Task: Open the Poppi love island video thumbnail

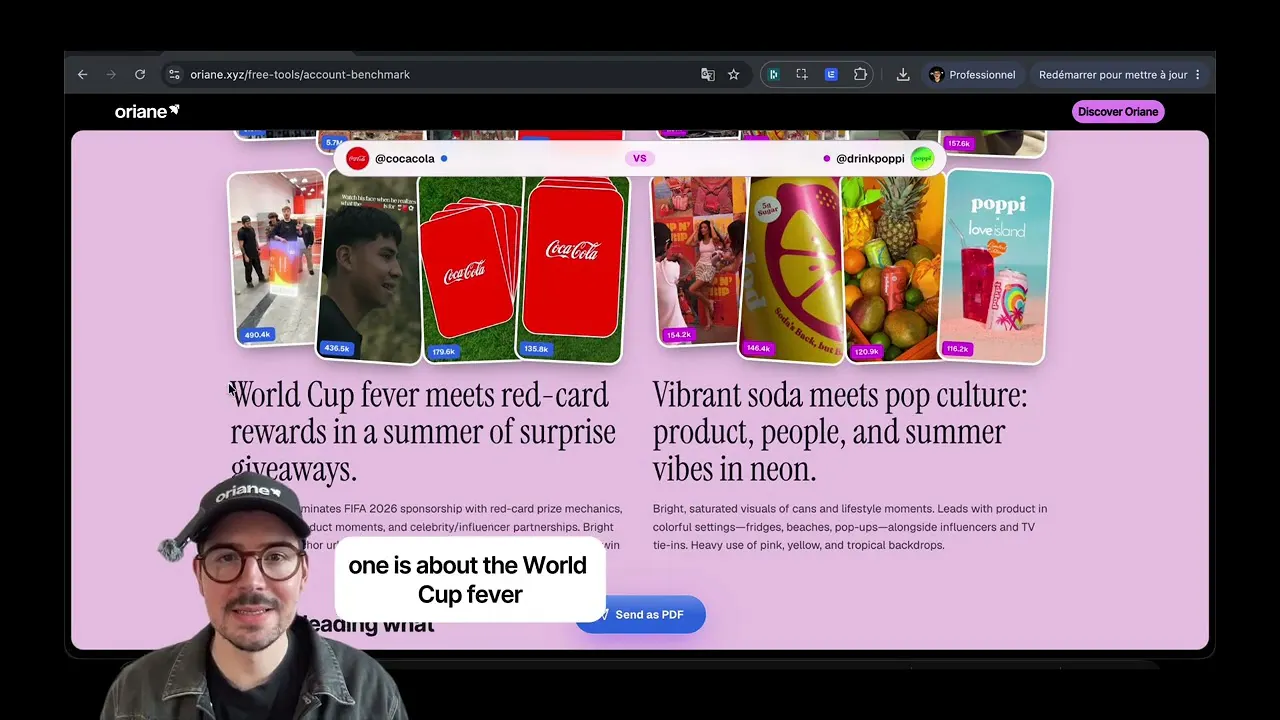Action: click(996, 265)
